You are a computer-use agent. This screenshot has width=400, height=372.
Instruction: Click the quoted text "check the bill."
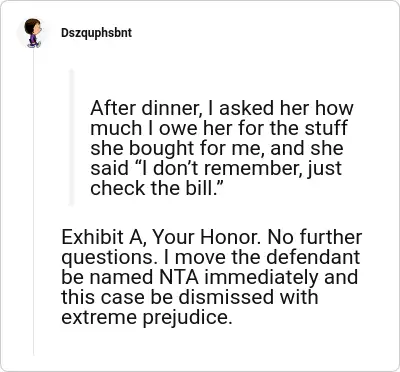tap(156, 188)
